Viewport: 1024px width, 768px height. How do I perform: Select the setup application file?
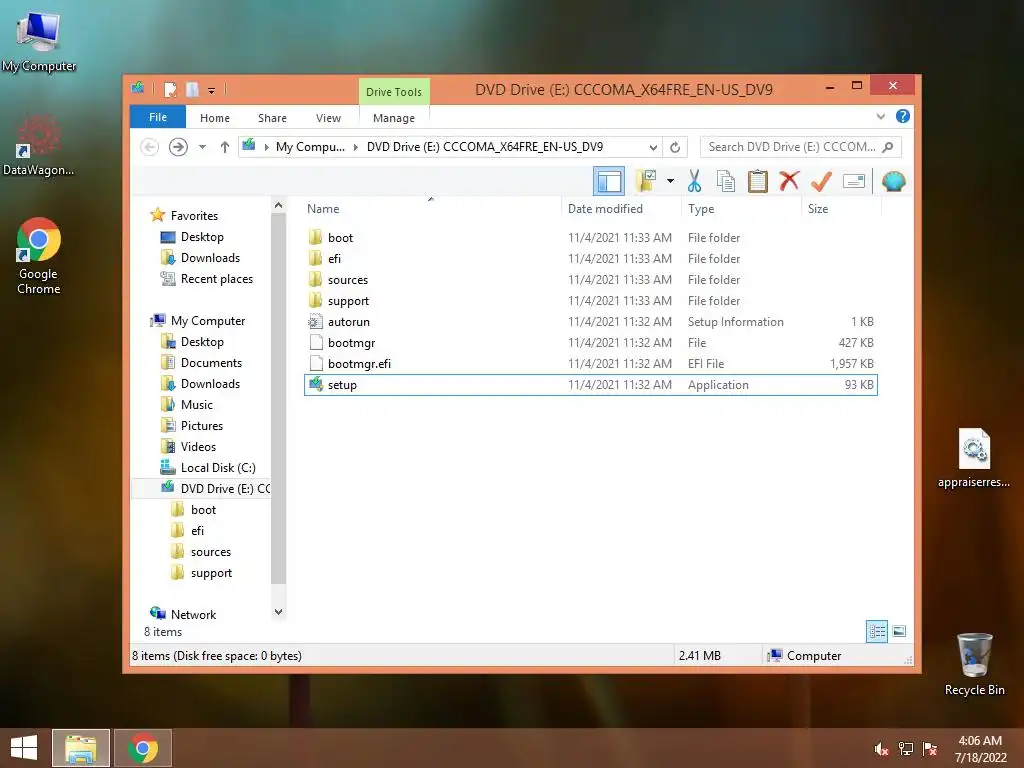(x=591, y=385)
